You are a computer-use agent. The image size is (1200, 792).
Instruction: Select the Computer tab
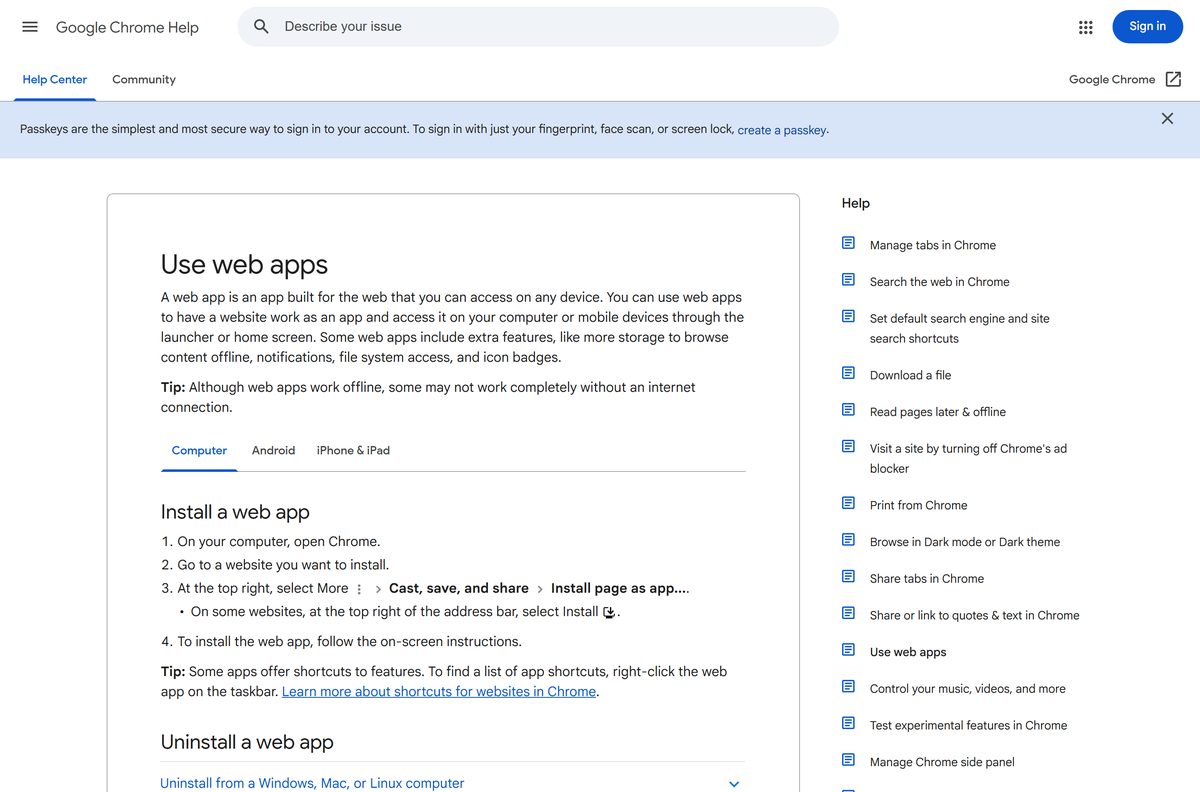199,450
